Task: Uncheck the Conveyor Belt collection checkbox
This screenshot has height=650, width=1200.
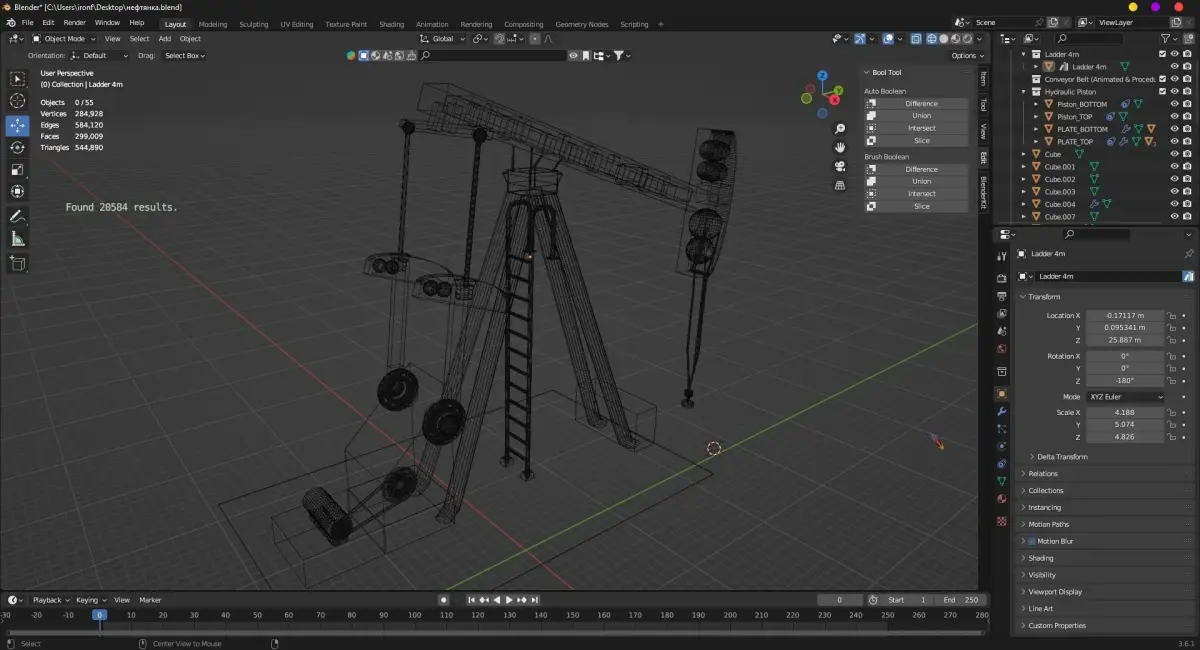Action: click(1162, 79)
